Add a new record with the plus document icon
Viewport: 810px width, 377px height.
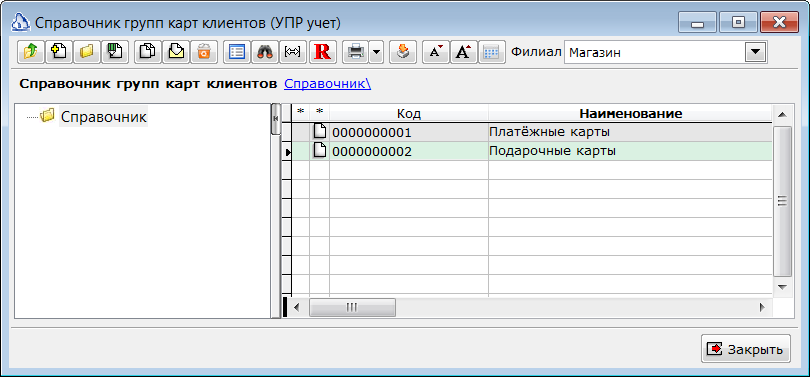tap(59, 52)
